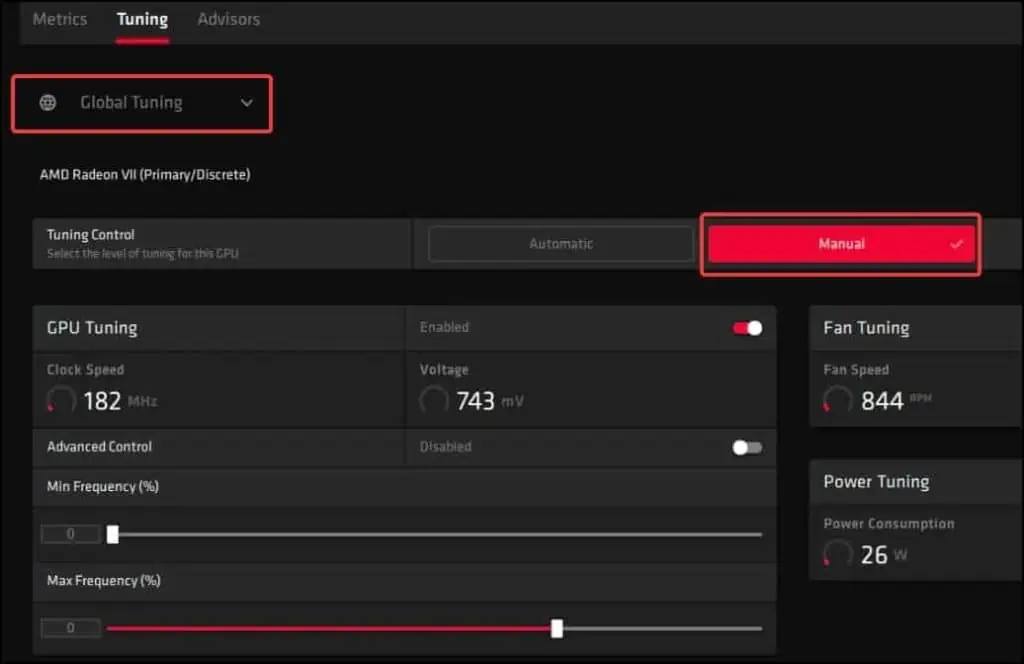Screen dimensions: 1024x664
Task: Select Automatic tuning control
Action: [561, 243]
